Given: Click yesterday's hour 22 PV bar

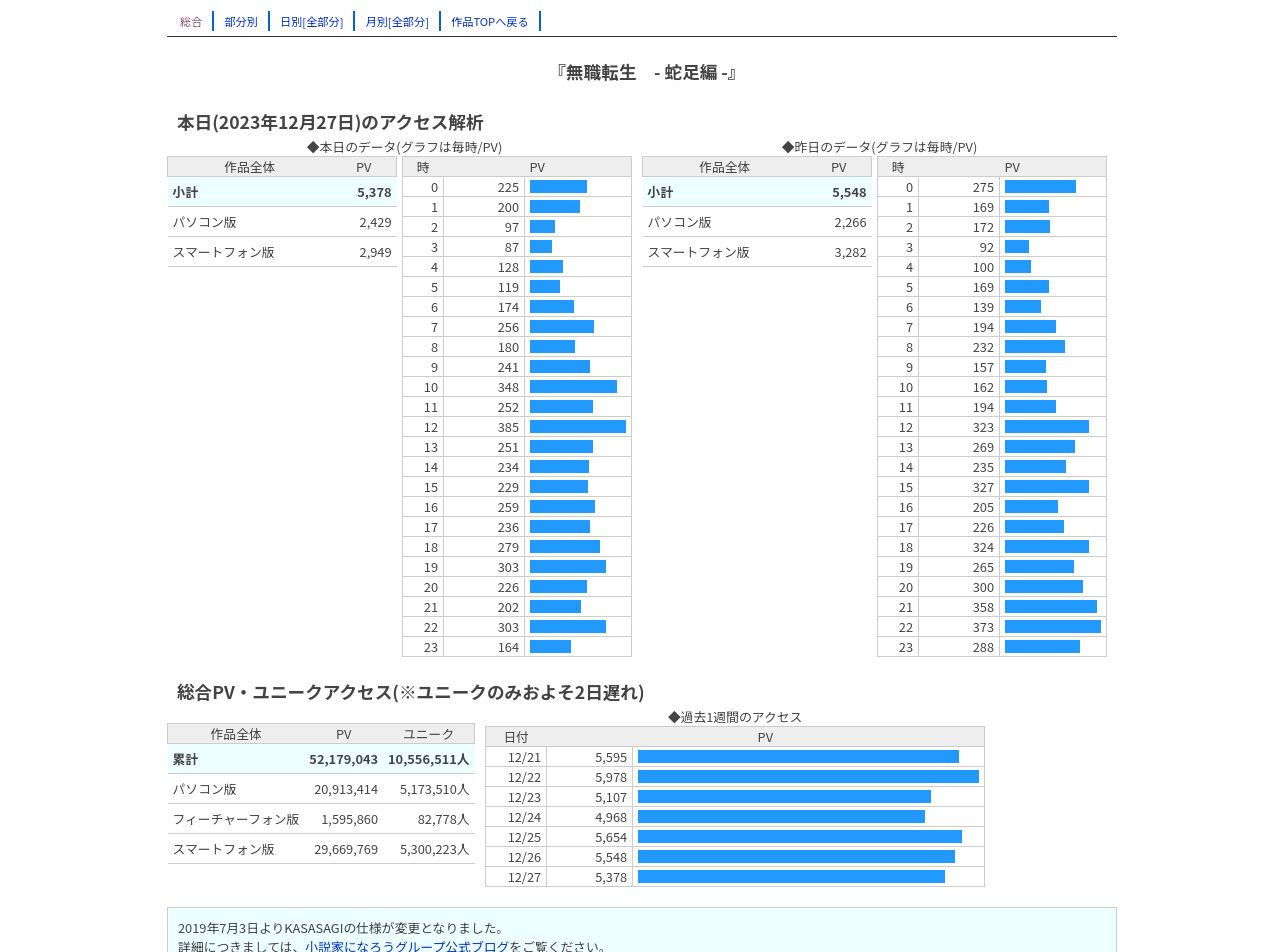Looking at the screenshot, I should (1053, 627).
